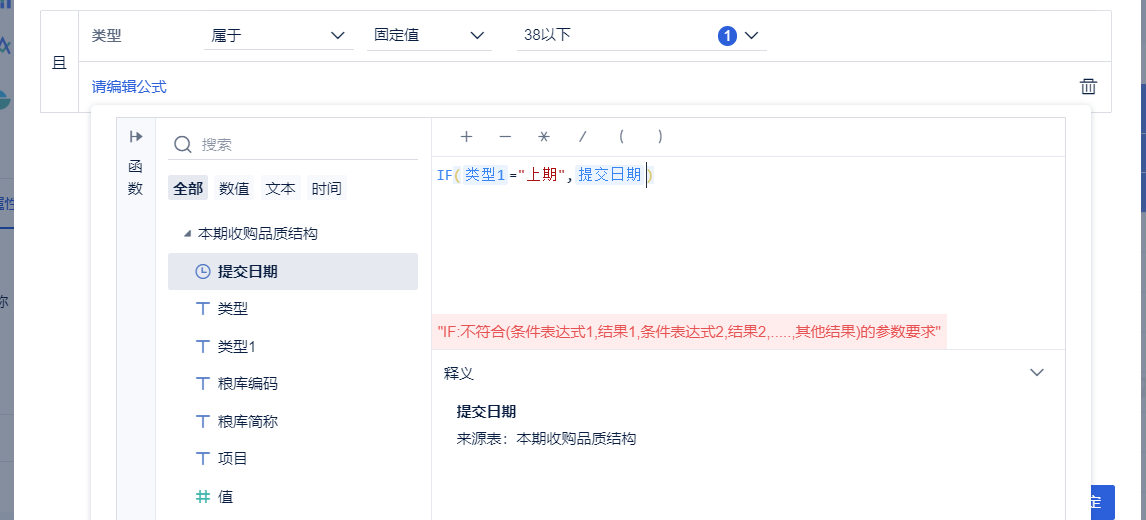Screen dimensions: 1146x520
Task: Select the 类型1 field in list
Action: (293, 347)
